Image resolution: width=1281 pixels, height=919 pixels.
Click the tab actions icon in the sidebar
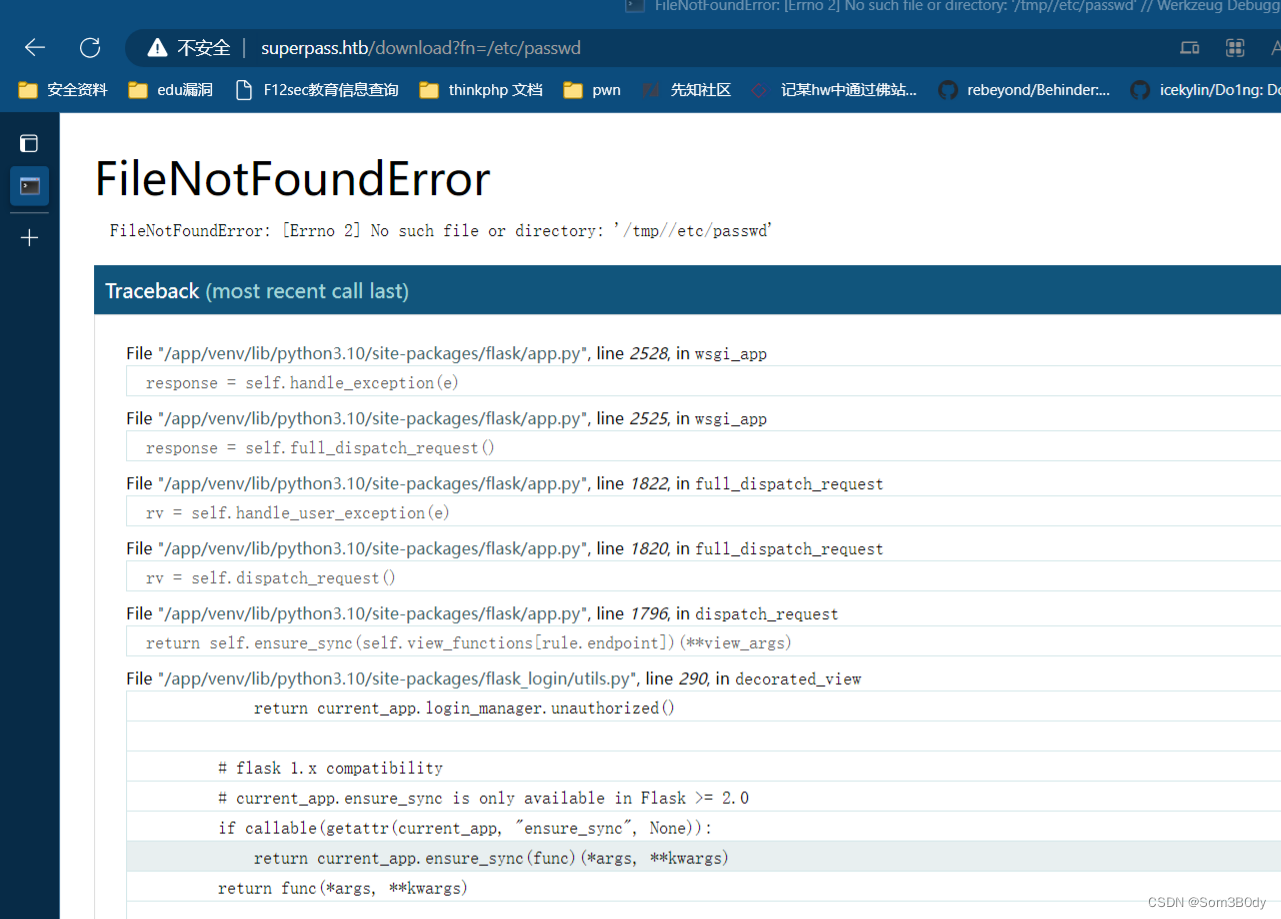point(29,143)
